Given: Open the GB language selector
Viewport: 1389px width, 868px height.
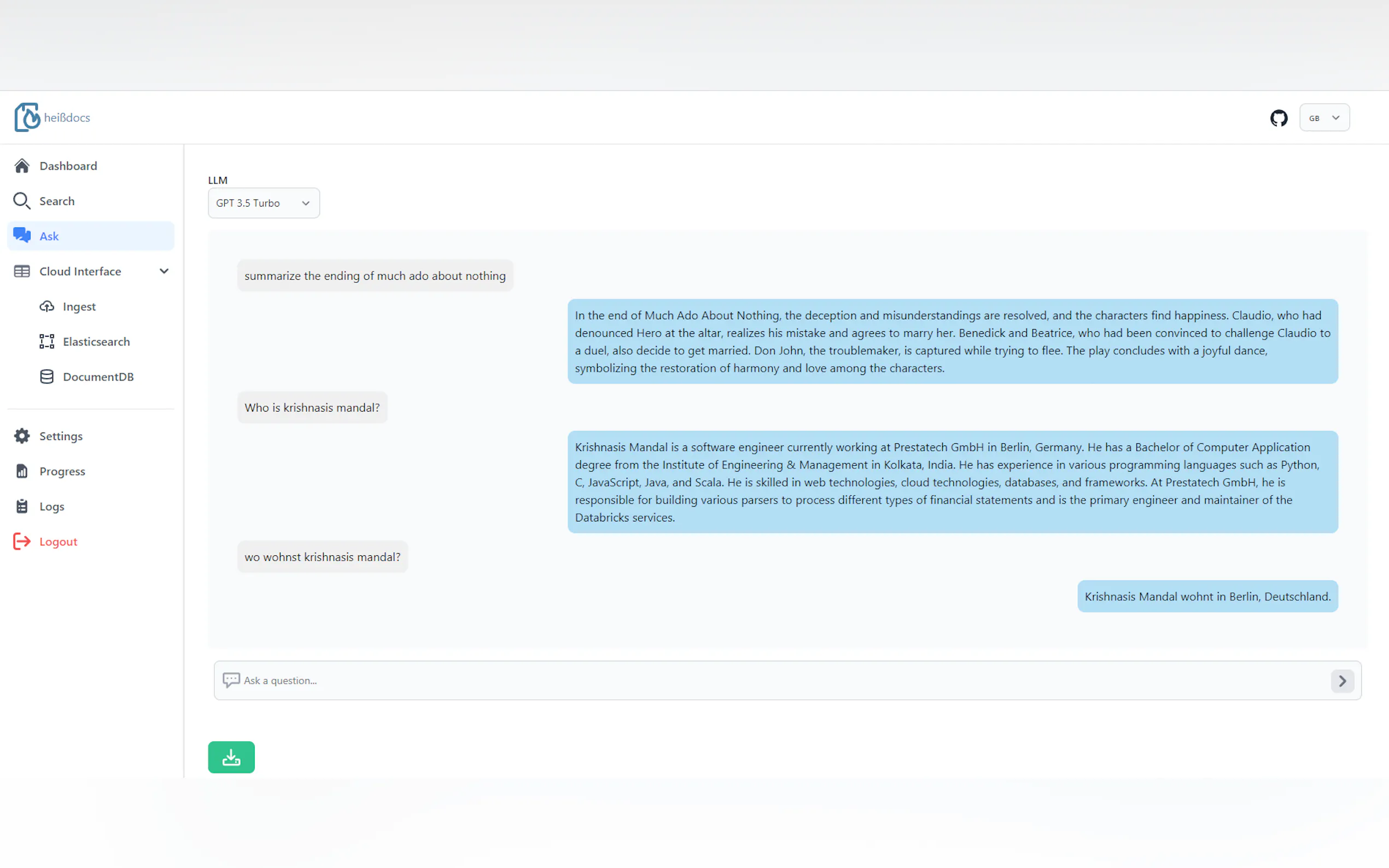Looking at the screenshot, I should pos(1324,118).
